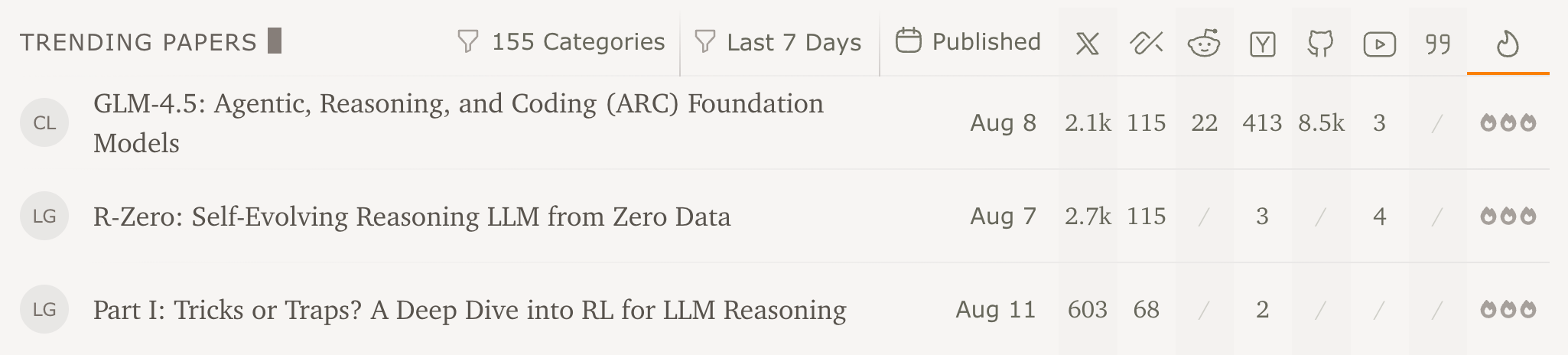Click the CL category badge for GLM-4.5
This screenshot has width=1568, height=355.
pyautogui.click(x=44, y=122)
